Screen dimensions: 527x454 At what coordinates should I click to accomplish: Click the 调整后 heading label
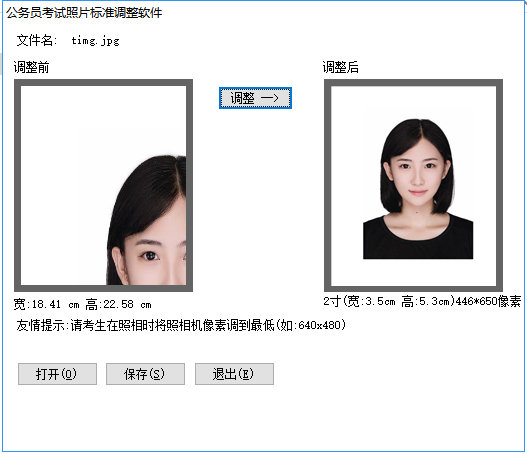tap(340, 67)
